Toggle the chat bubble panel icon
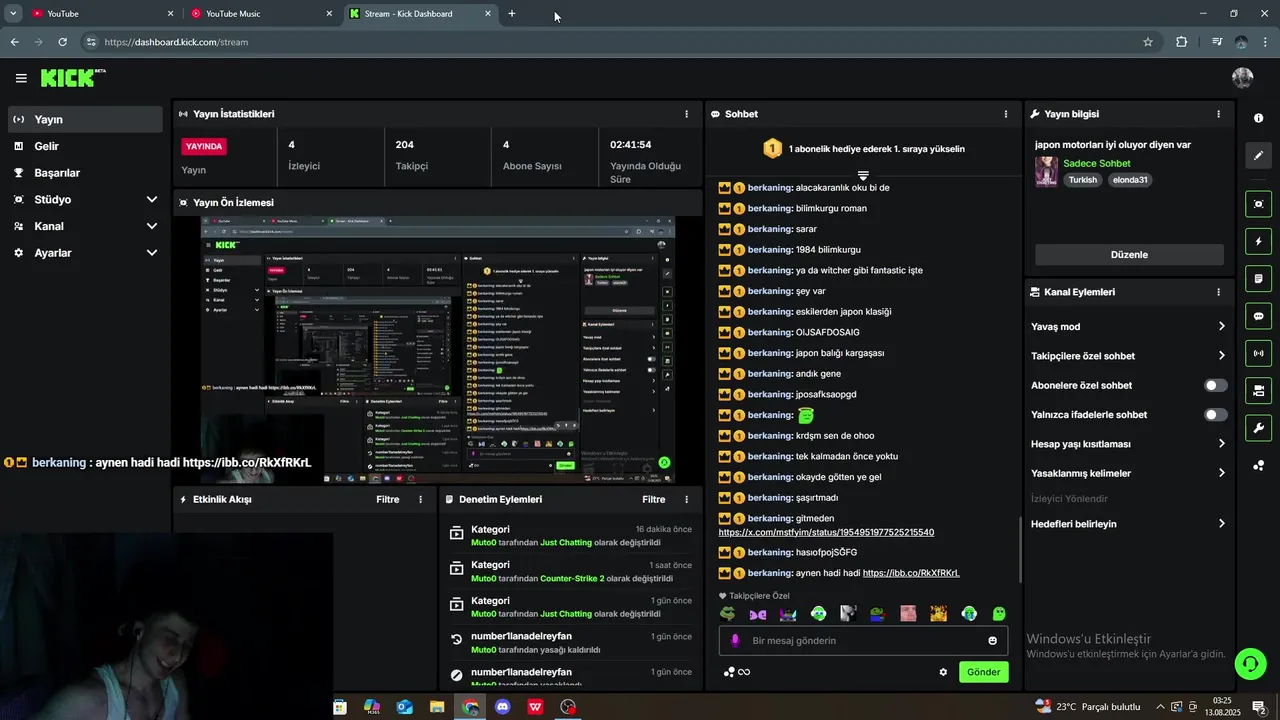Image resolution: width=1280 pixels, height=720 pixels. tap(1258, 316)
